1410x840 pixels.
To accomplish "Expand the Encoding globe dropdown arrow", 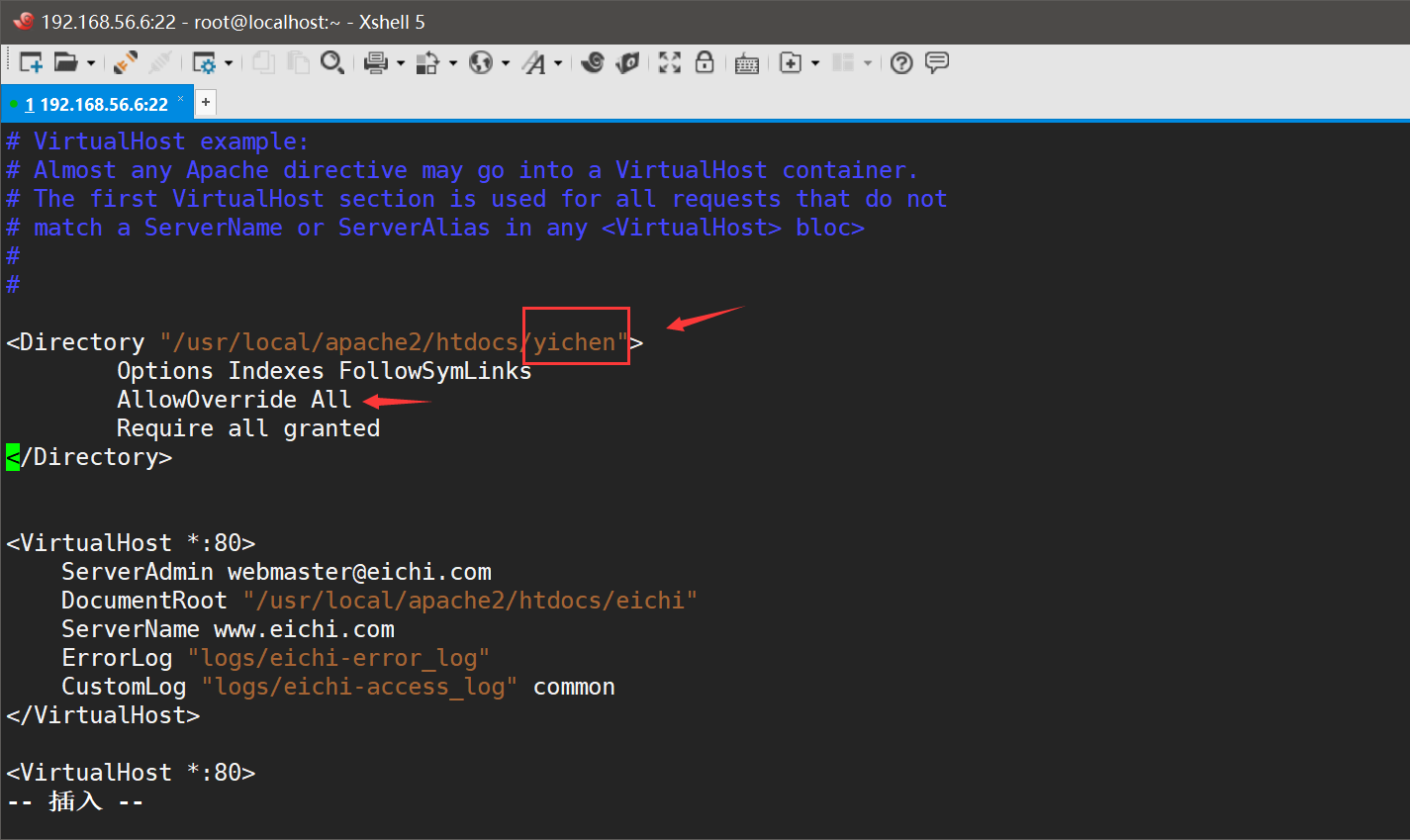I will tap(506, 63).
